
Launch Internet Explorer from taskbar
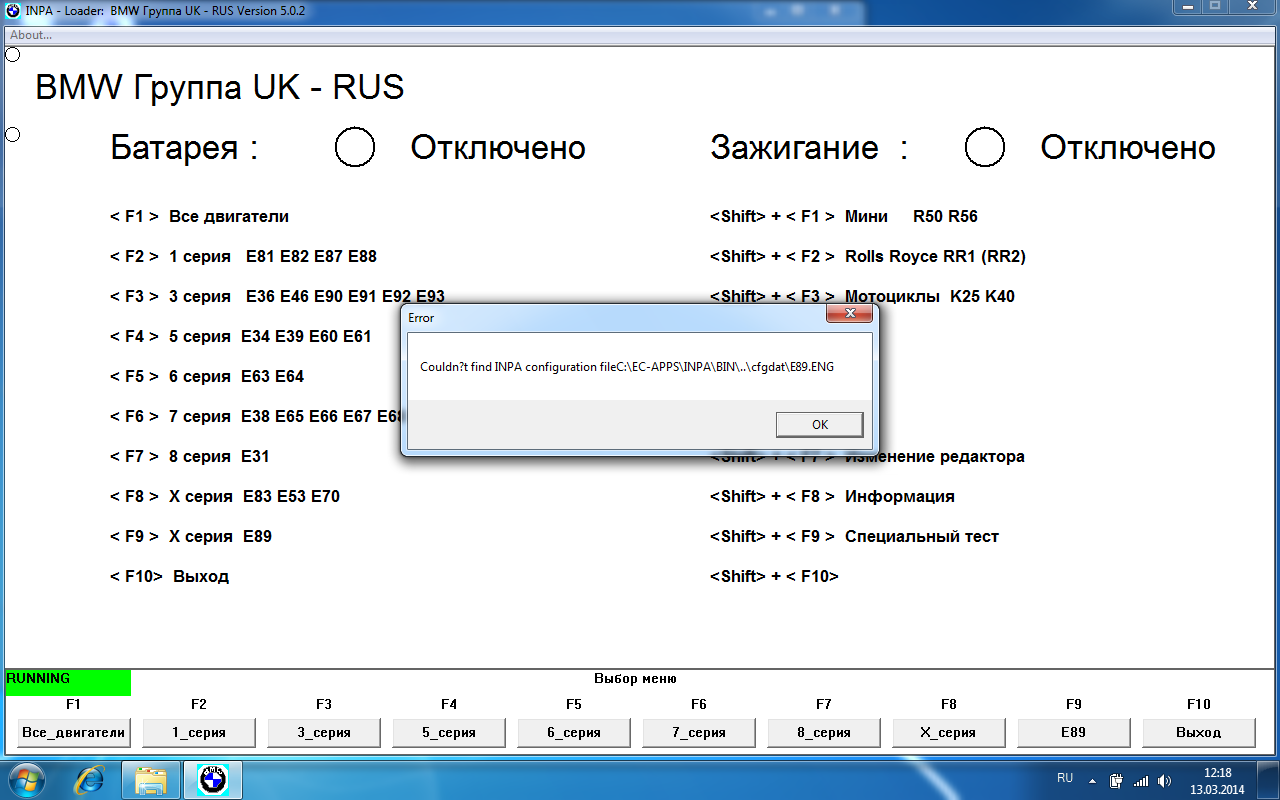[x=89, y=780]
